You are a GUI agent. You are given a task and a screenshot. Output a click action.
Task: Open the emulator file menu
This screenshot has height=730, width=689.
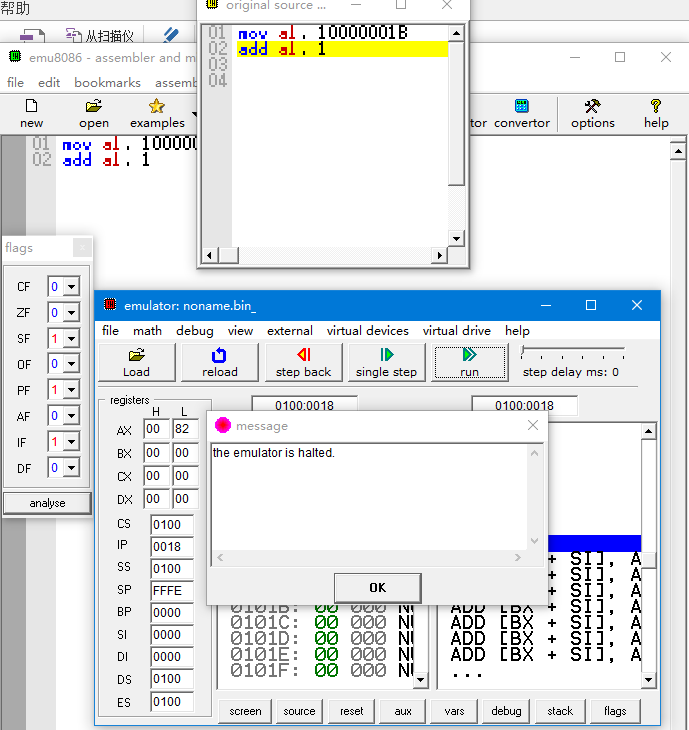pos(110,331)
